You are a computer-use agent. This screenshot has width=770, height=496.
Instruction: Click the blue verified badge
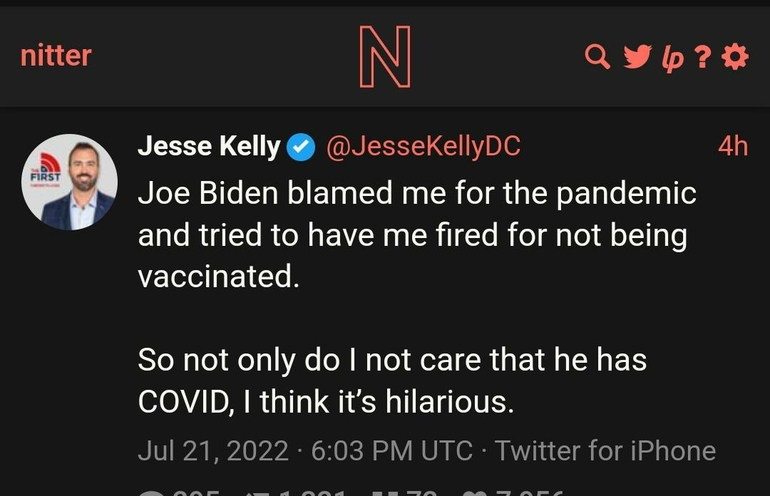(x=300, y=147)
